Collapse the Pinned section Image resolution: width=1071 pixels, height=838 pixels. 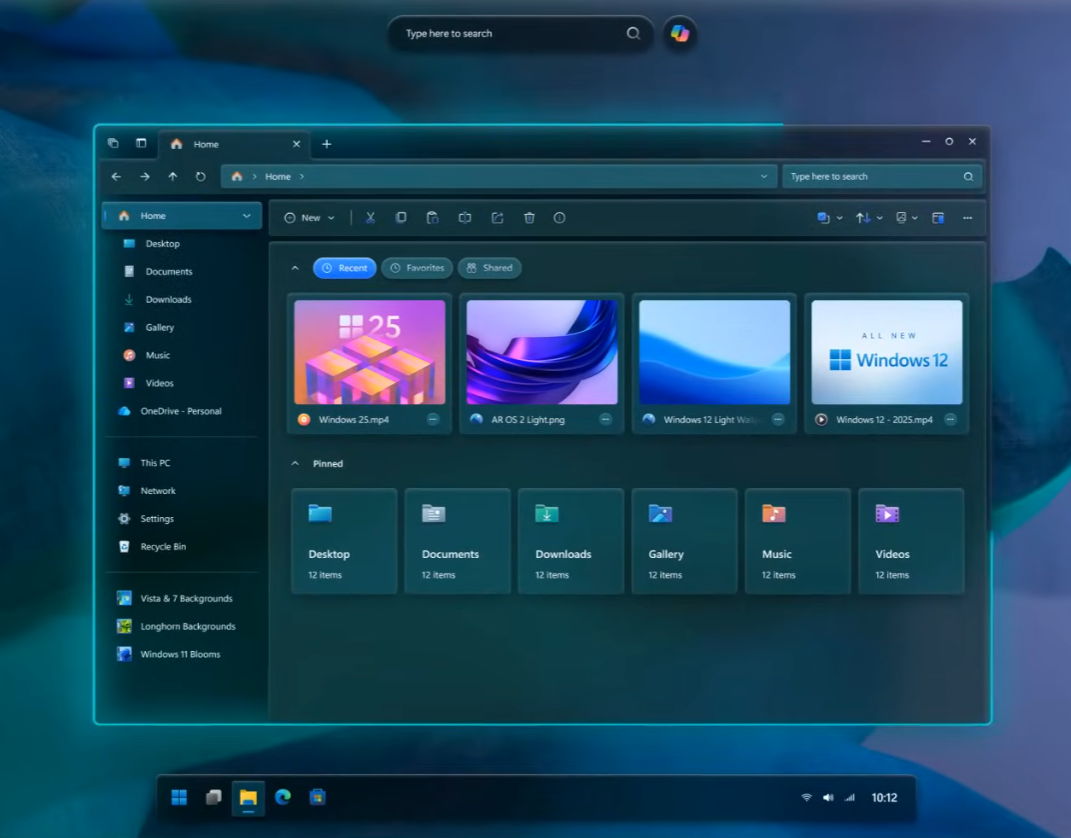pyautogui.click(x=295, y=464)
